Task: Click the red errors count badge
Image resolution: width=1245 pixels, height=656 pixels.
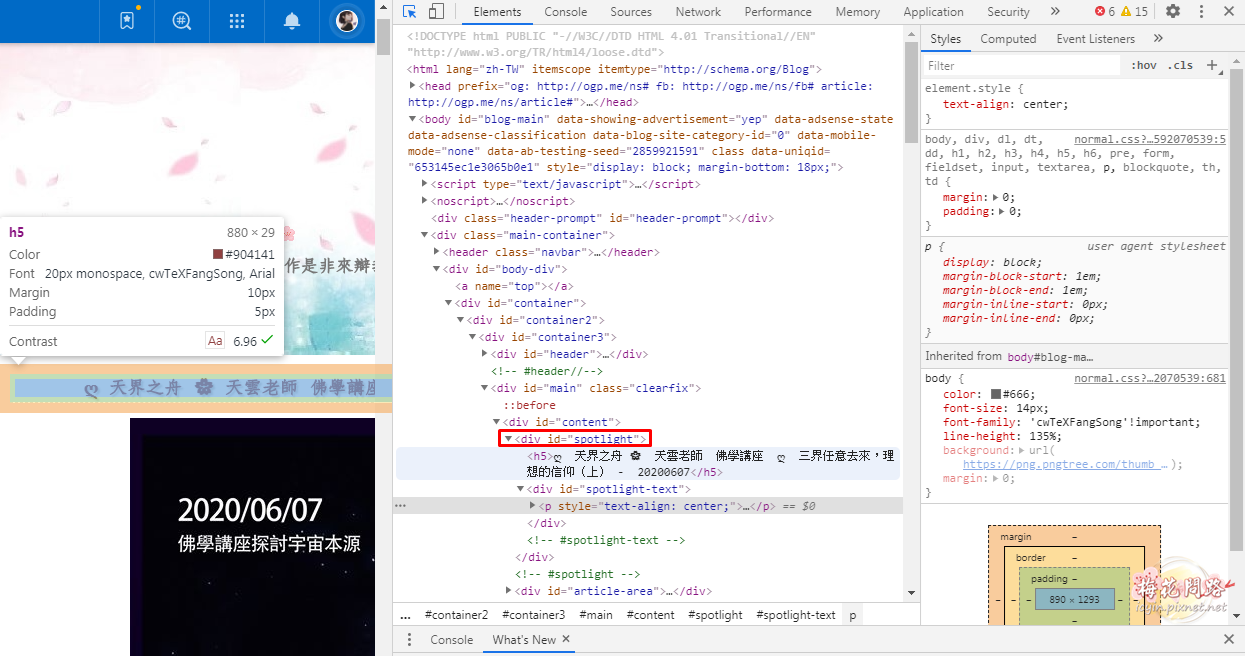Action: [1104, 12]
